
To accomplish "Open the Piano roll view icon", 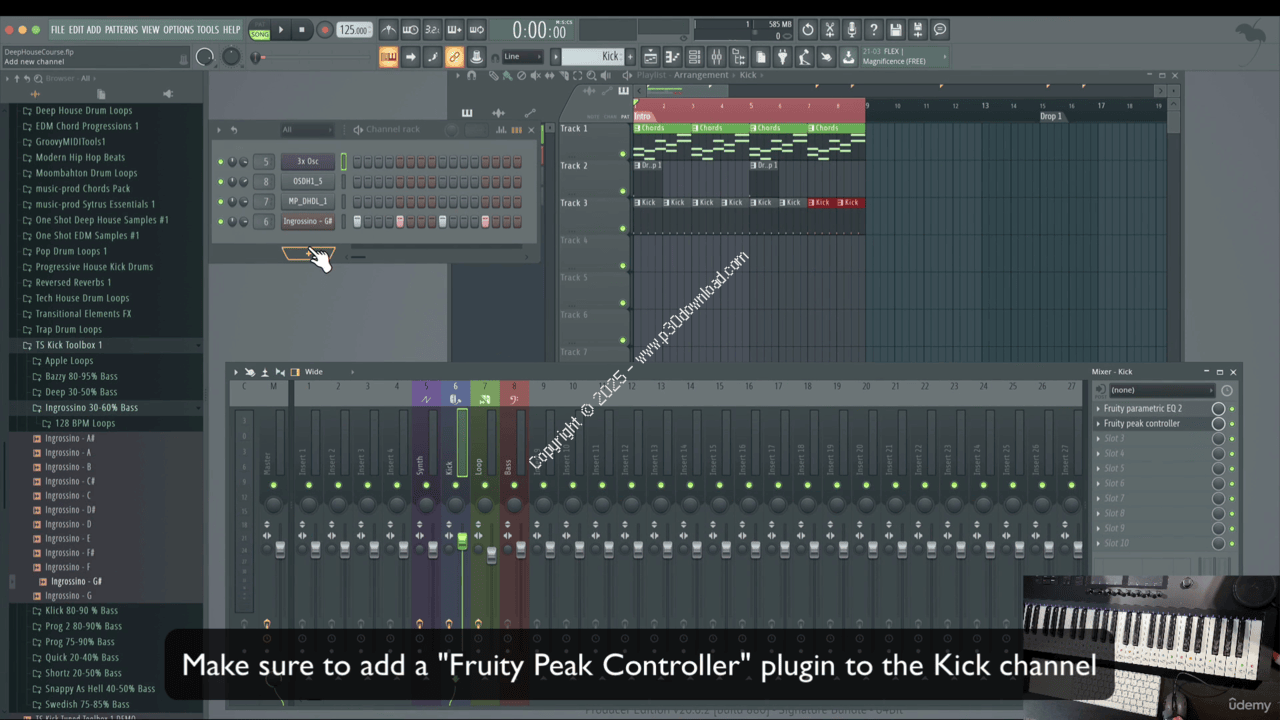I will [672, 57].
